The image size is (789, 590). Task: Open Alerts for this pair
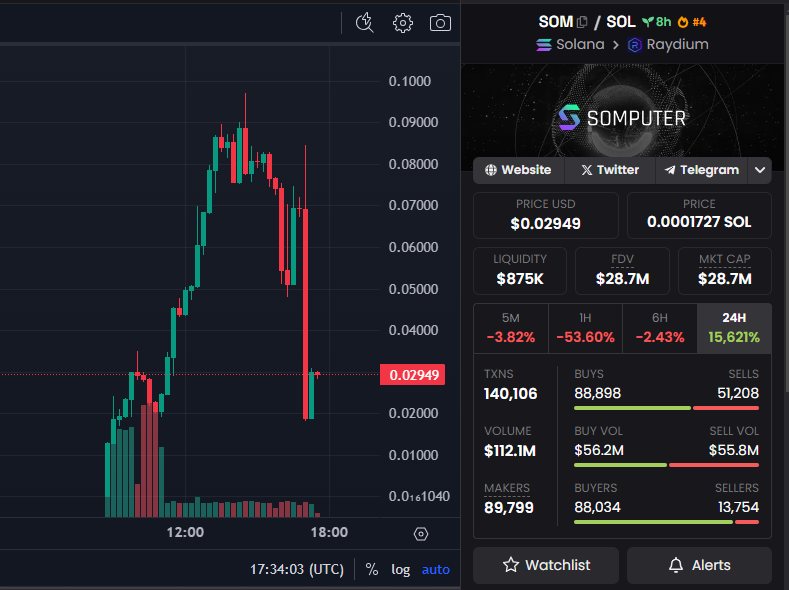pos(699,565)
